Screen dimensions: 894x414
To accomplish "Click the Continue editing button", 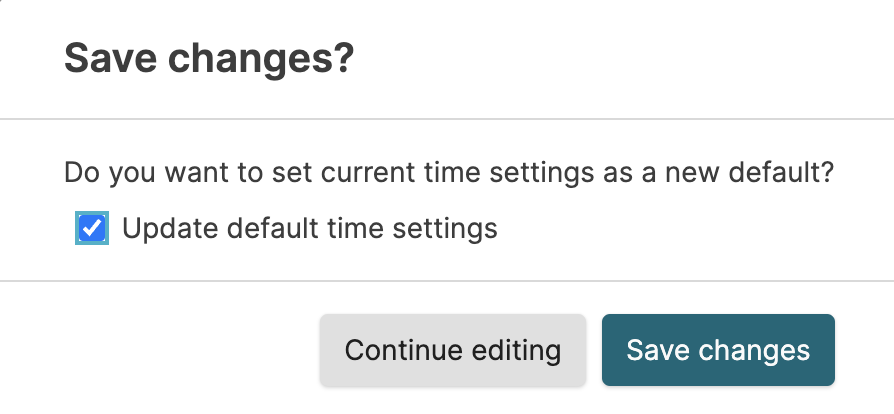I will pyautogui.click(x=452, y=350).
